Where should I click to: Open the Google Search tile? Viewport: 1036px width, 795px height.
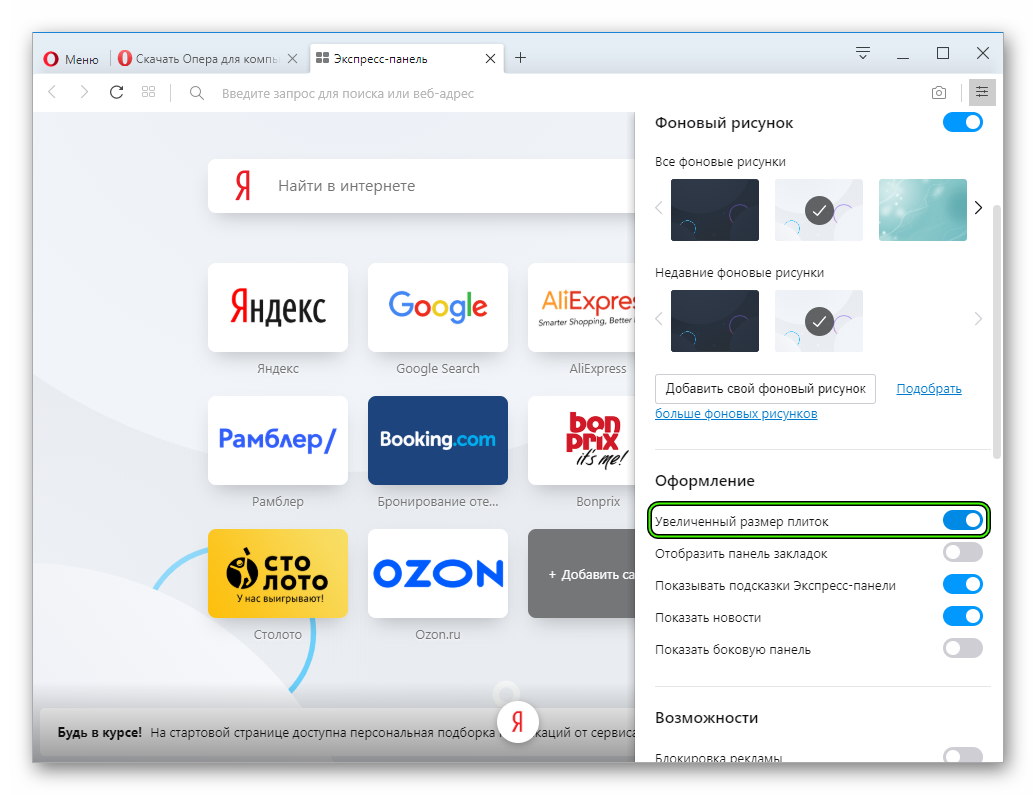pos(437,307)
